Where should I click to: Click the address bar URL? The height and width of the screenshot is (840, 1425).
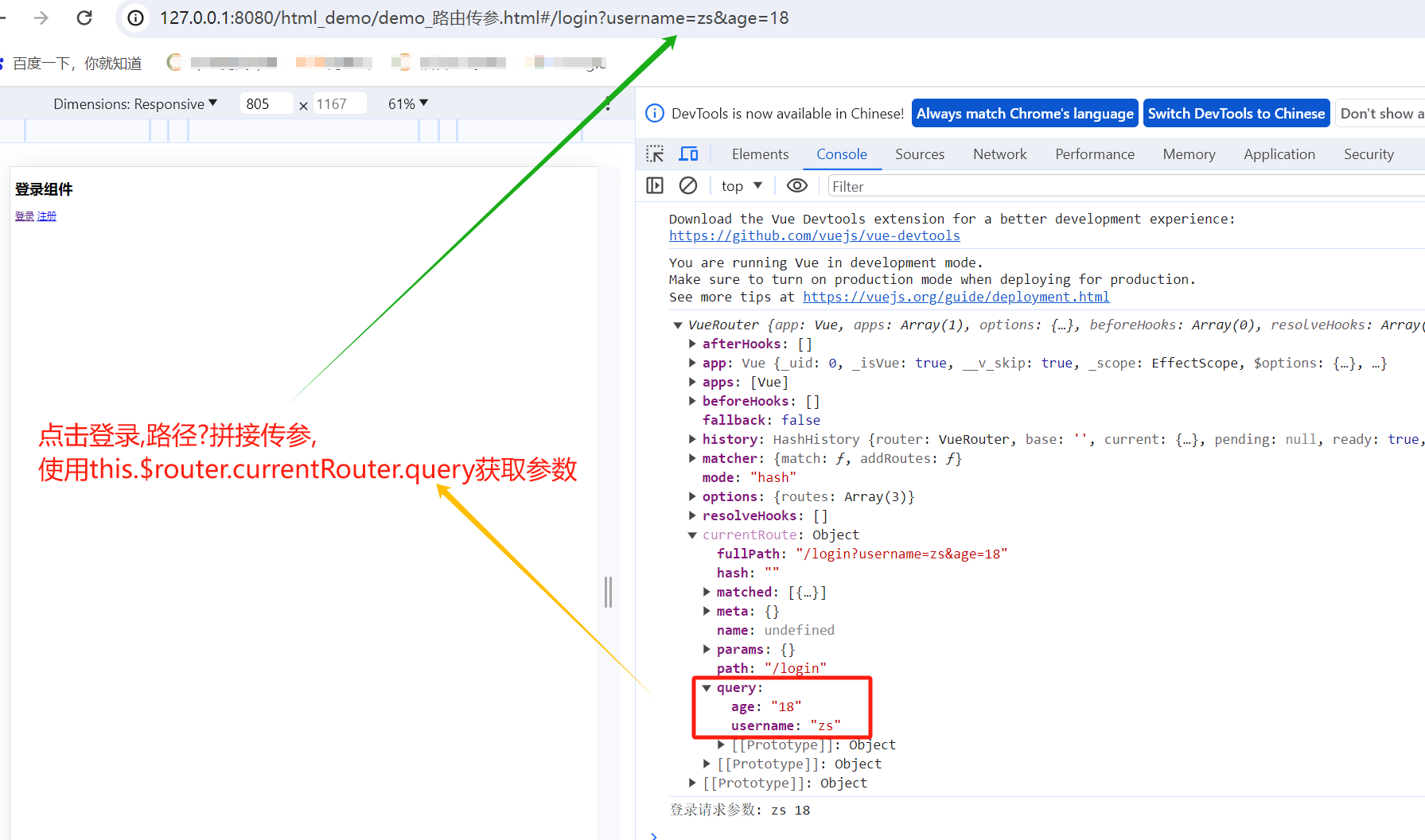click(473, 17)
